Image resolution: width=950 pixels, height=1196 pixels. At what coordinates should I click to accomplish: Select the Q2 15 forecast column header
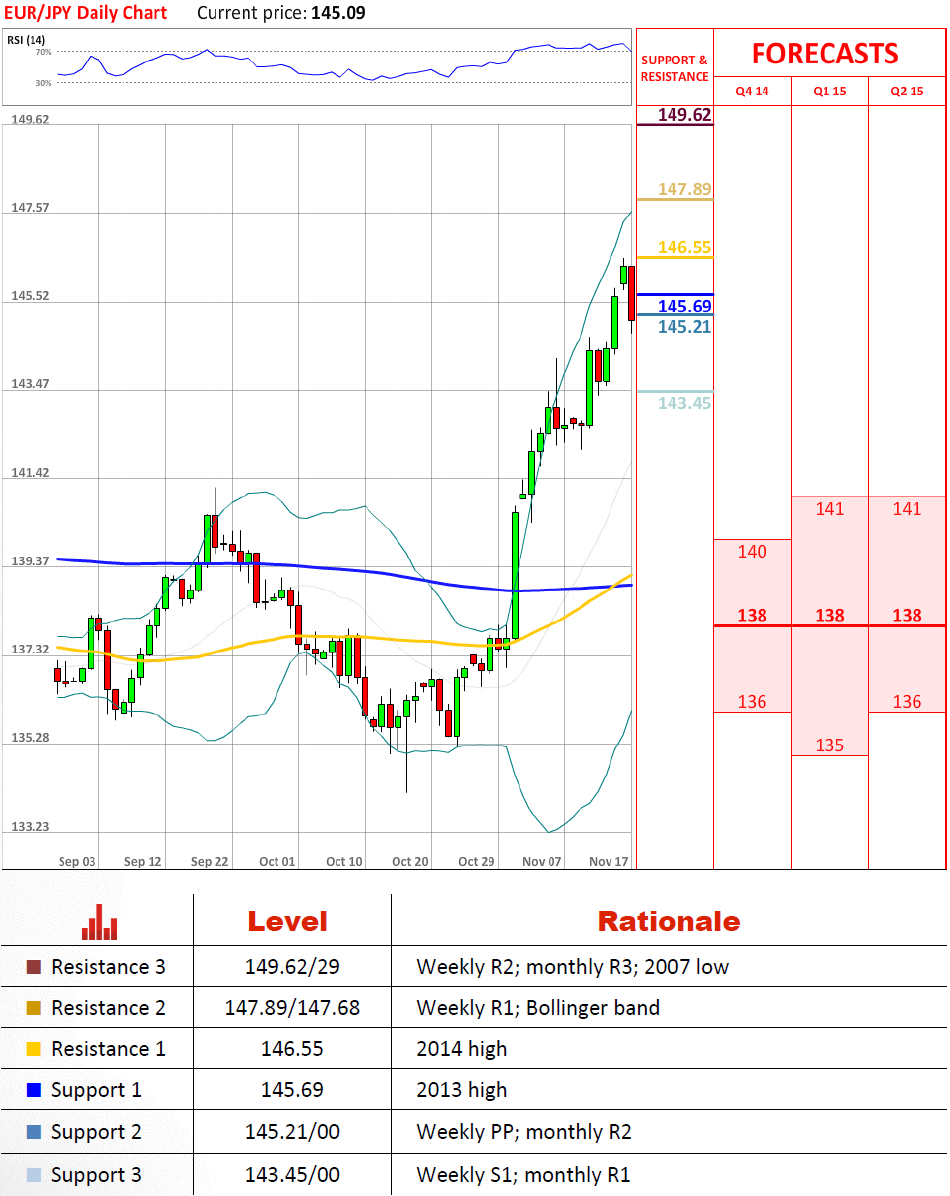point(907,91)
